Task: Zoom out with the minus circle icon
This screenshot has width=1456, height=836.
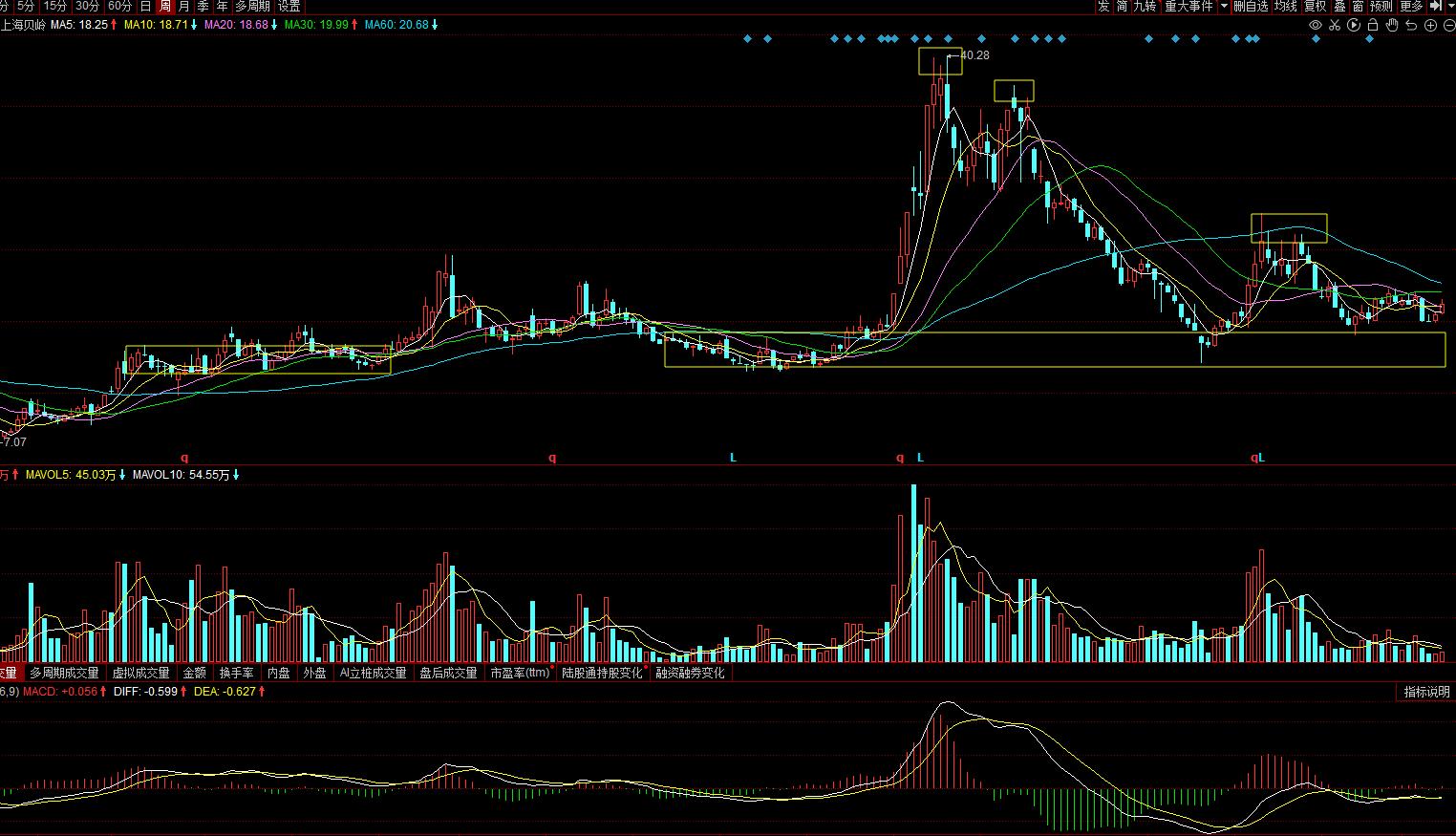Action: point(1449,25)
